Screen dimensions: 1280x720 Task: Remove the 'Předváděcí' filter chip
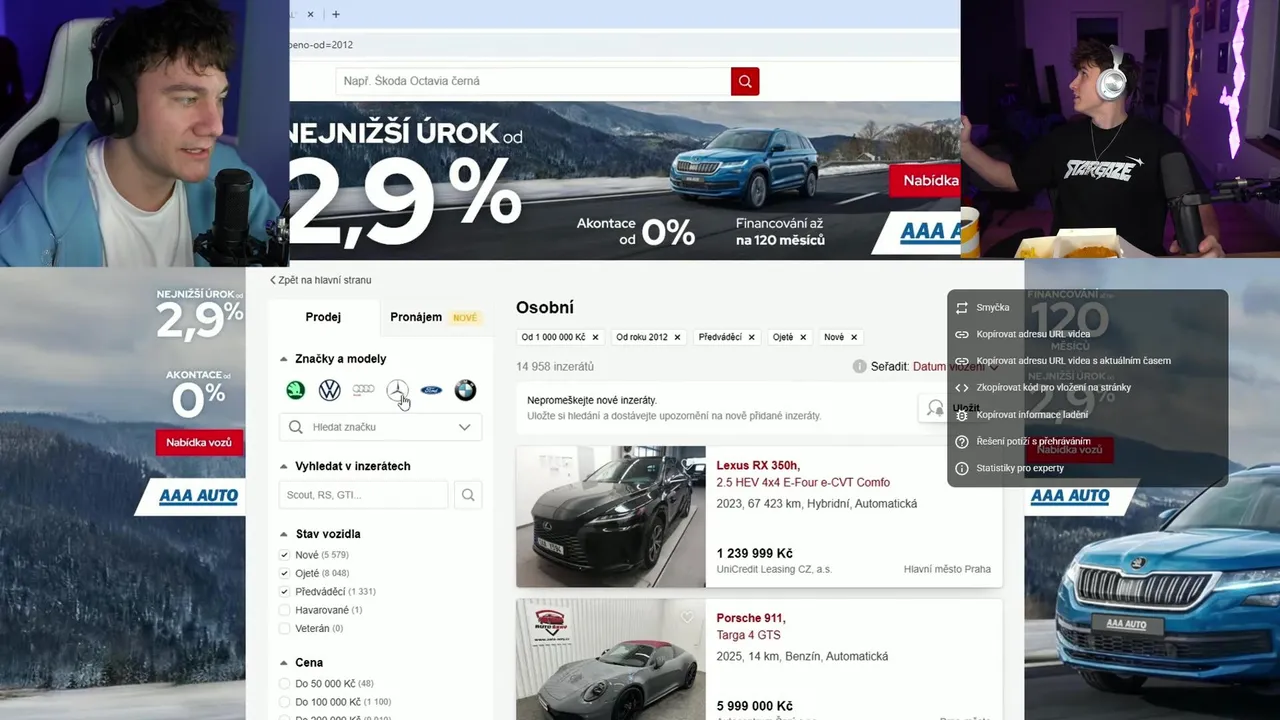coord(751,337)
